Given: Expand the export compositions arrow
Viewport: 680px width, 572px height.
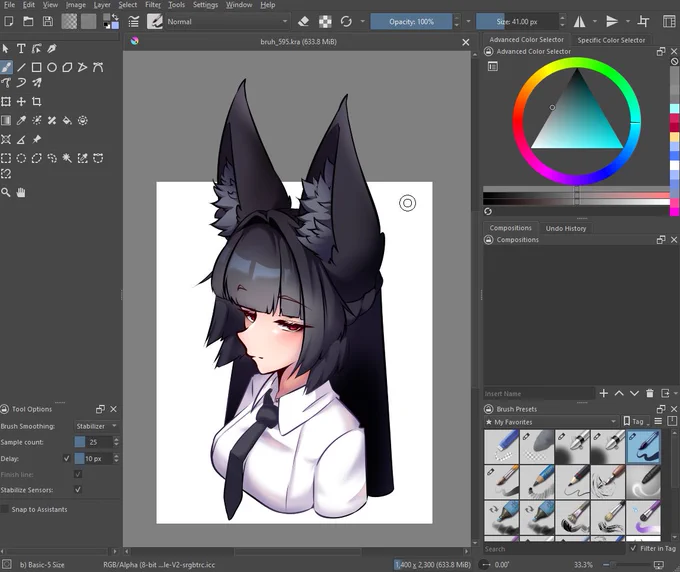Looking at the screenshot, I should point(676,393).
